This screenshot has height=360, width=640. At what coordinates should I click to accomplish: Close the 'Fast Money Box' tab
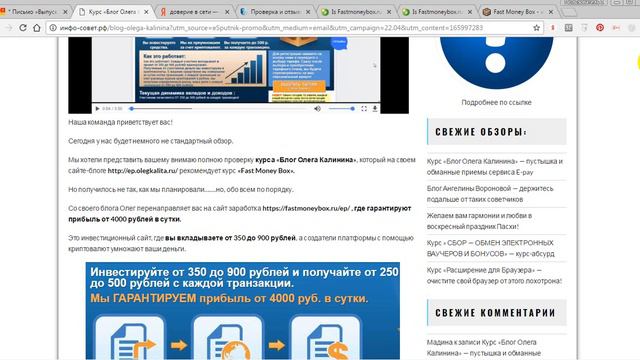[x=551, y=12]
